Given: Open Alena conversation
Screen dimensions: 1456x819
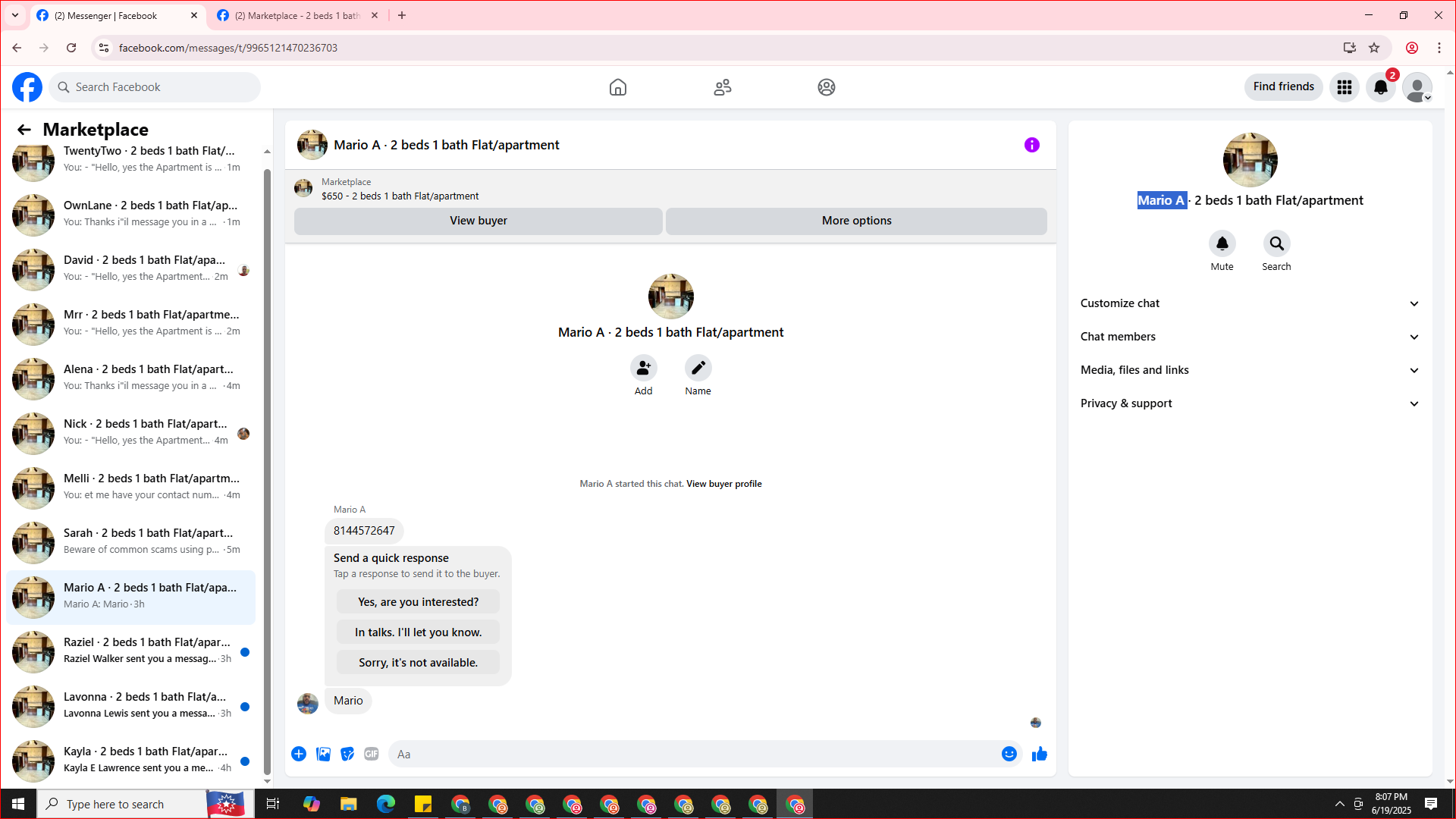Looking at the screenshot, I should [x=131, y=378].
